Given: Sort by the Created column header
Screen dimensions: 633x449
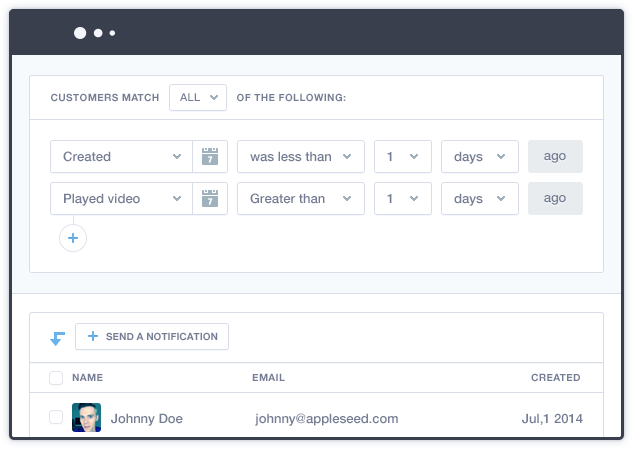Looking at the screenshot, I should 555,378.
